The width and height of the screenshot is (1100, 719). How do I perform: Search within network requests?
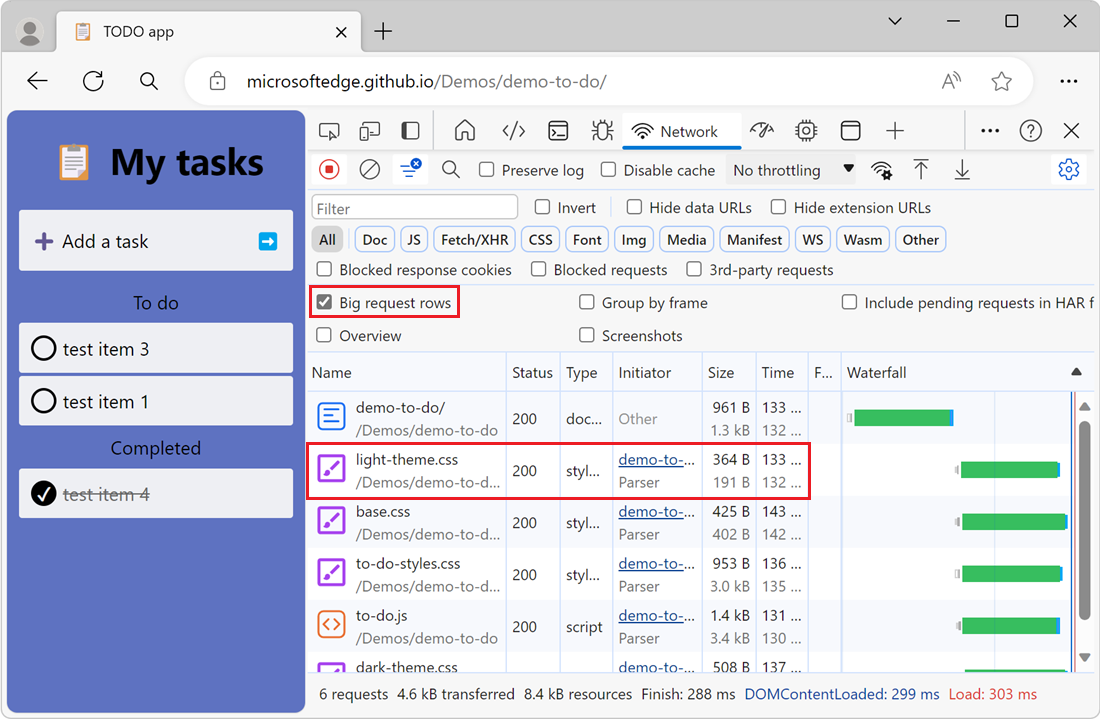tap(451, 169)
